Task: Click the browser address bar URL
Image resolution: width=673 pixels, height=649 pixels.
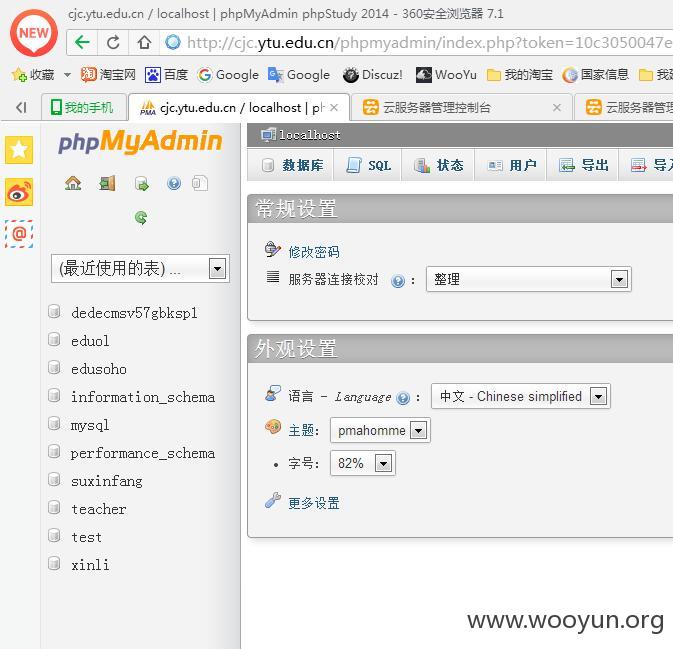Action: 429,42
